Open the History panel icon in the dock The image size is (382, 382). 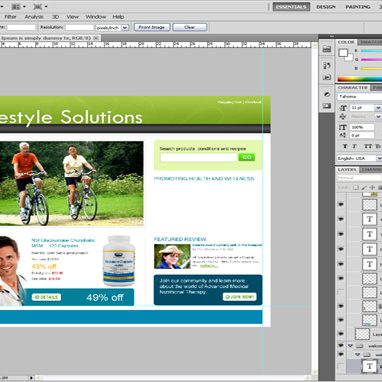point(327,49)
